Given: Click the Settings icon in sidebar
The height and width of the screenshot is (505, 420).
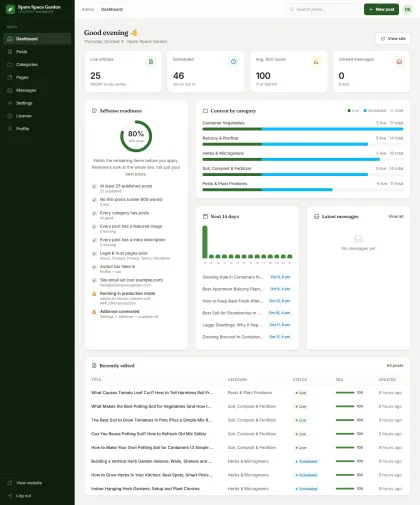Looking at the screenshot, I should (x=10, y=103).
